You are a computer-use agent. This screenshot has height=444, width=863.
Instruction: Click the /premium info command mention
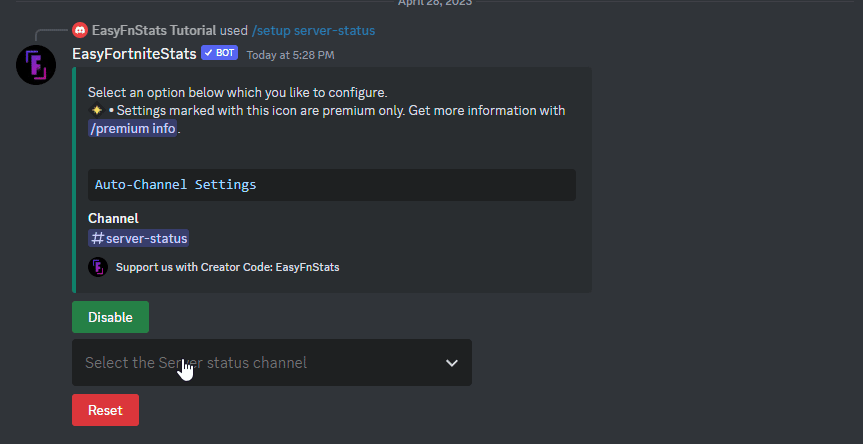[133, 129]
